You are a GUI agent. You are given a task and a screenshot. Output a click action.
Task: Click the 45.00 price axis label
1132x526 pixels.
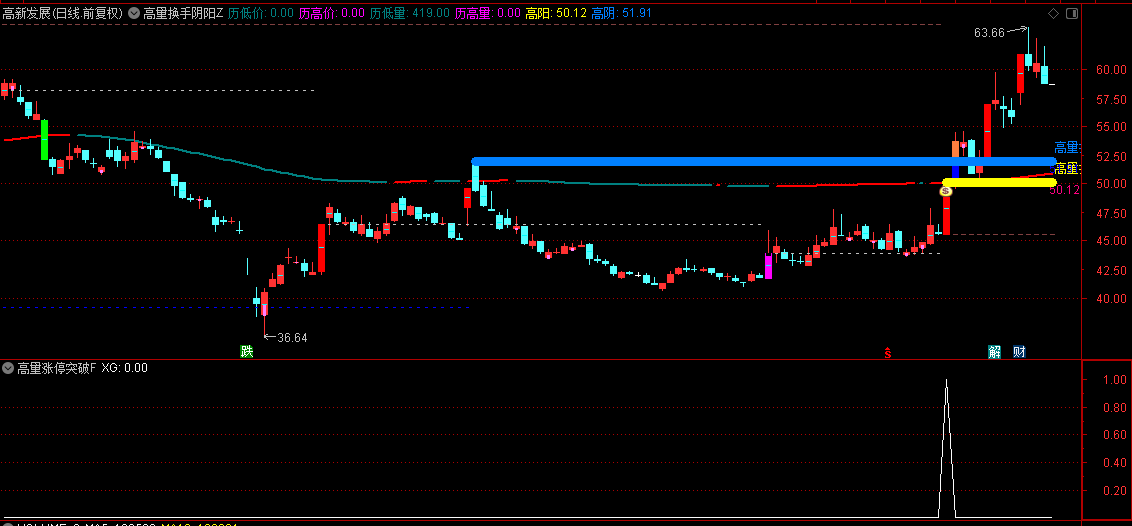tap(1110, 241)
